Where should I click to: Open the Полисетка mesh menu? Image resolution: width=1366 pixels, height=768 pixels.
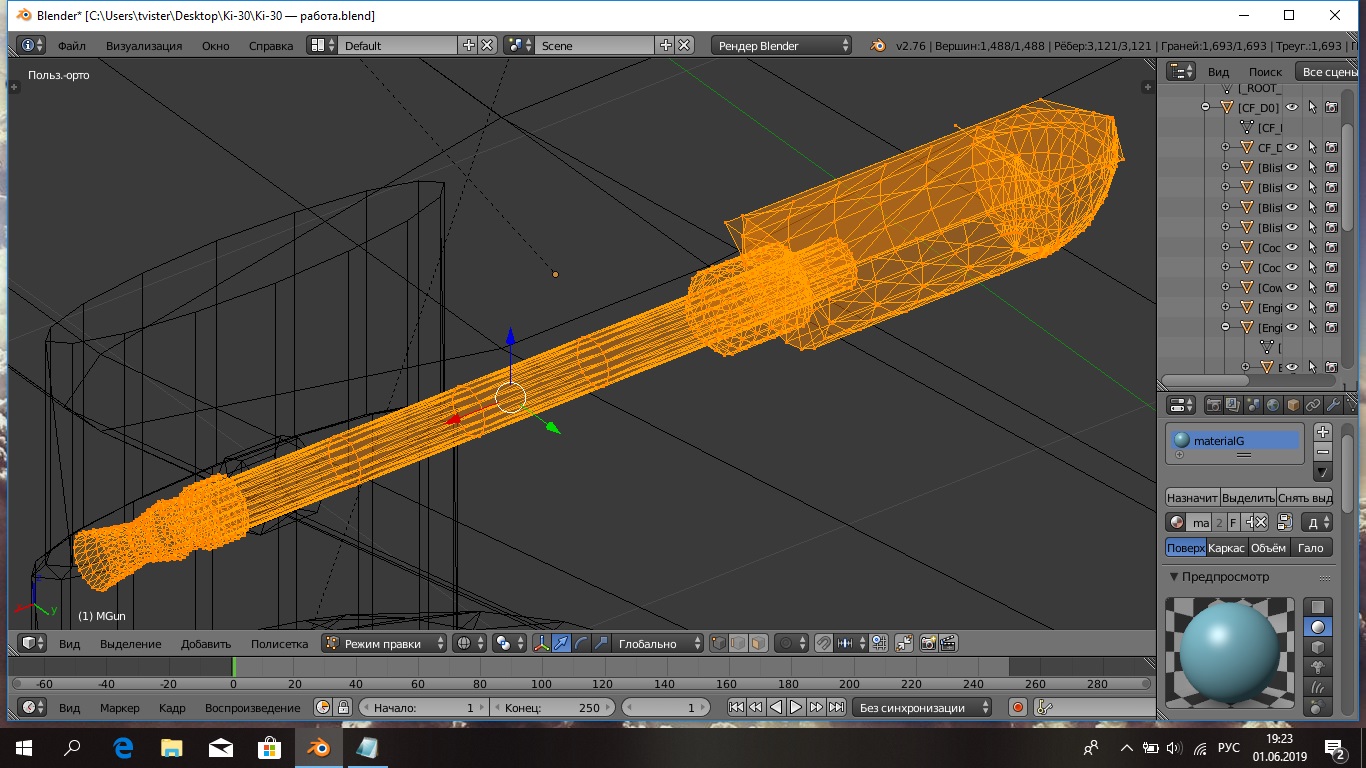tap(279, 644)
